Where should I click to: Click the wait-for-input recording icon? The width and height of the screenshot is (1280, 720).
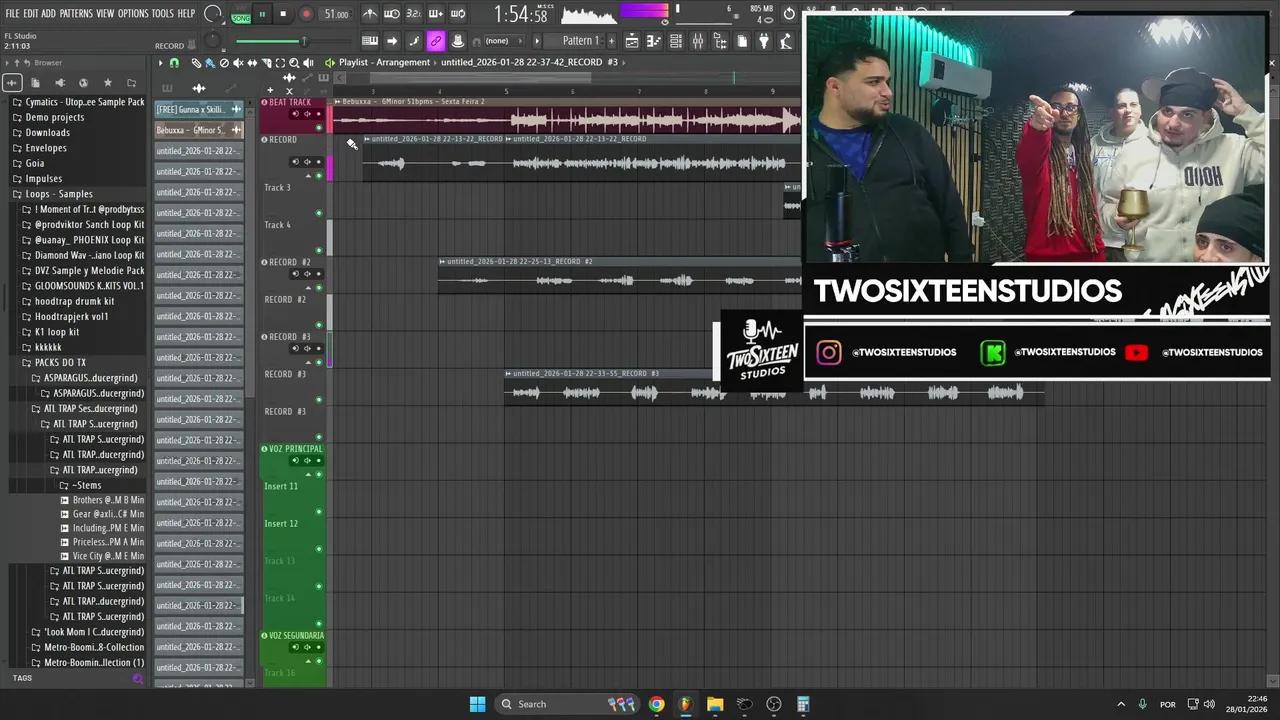pyautogui.click(x=391, y=13)
